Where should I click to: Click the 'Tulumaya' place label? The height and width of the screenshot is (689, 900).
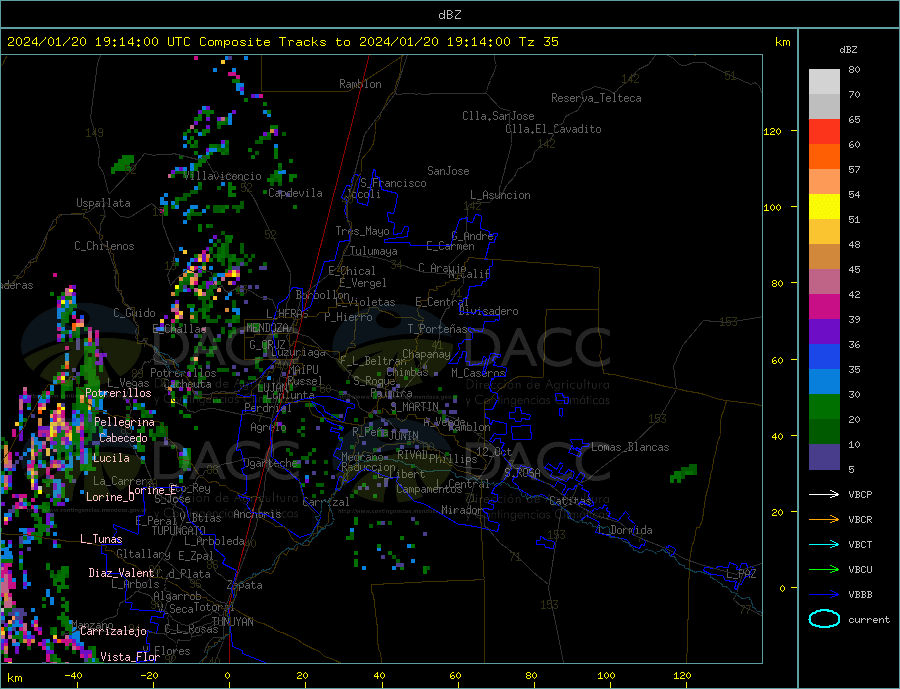373,251
